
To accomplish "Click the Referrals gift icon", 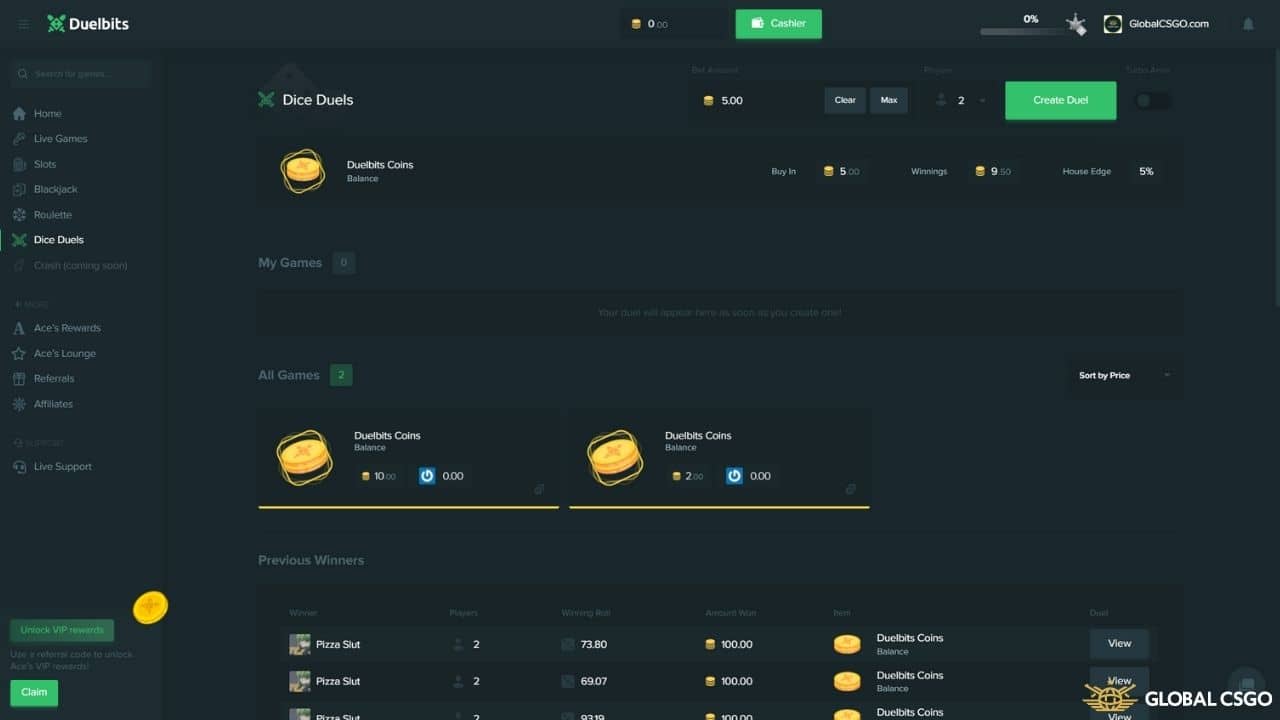I will pyautogui.click(x=19, y=379).
